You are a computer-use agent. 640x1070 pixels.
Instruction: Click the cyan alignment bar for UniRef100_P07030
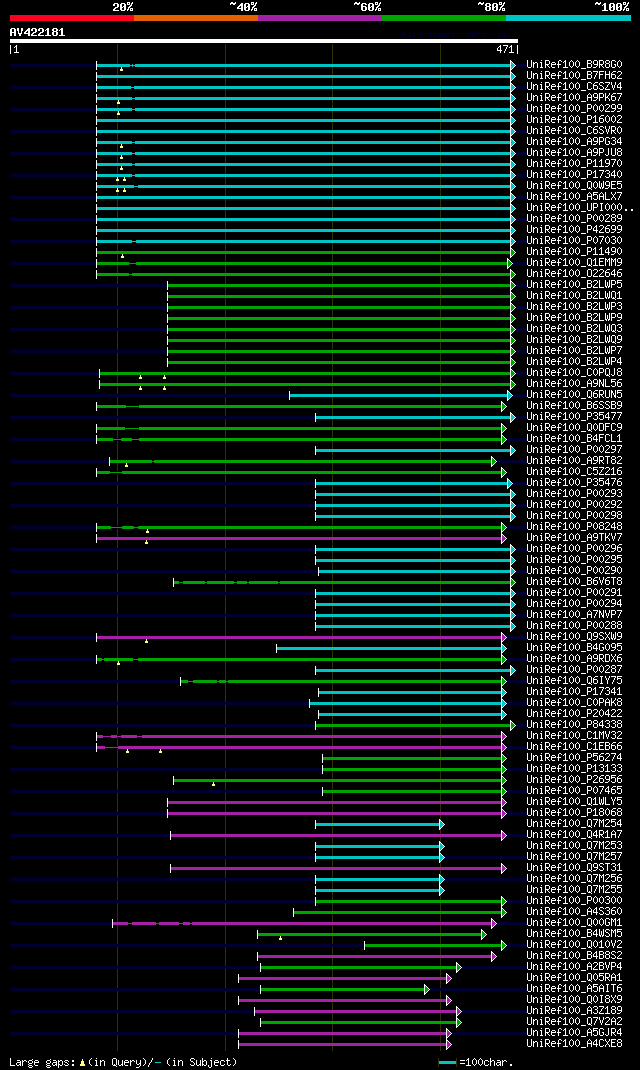(x=306, y=241)
